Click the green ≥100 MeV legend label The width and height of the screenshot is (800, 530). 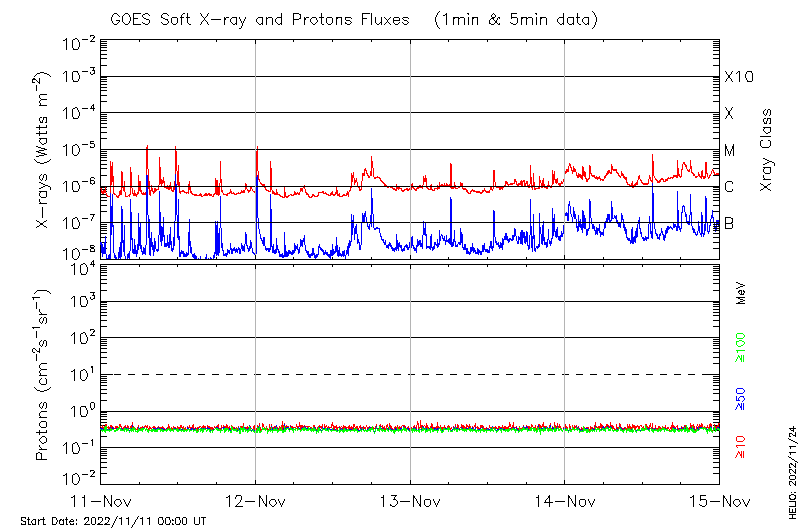tap(741, 345)
